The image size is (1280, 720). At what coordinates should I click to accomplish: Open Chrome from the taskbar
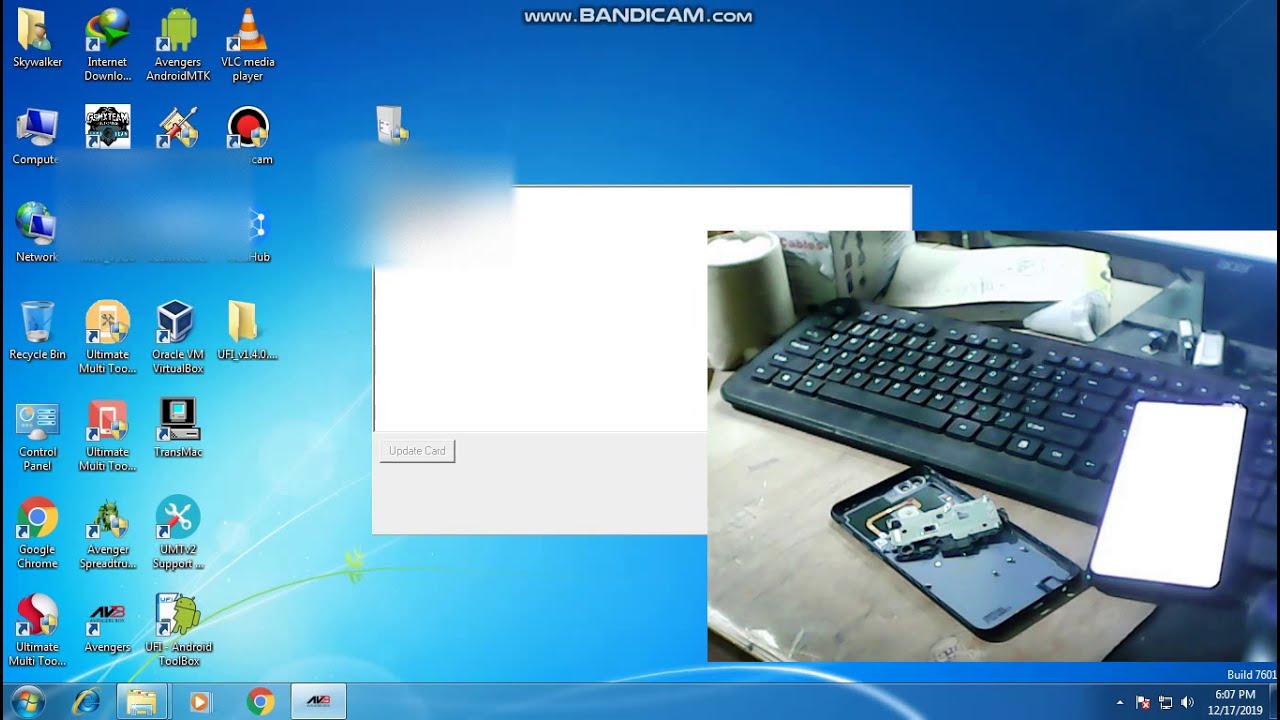(x=260, y=702)
